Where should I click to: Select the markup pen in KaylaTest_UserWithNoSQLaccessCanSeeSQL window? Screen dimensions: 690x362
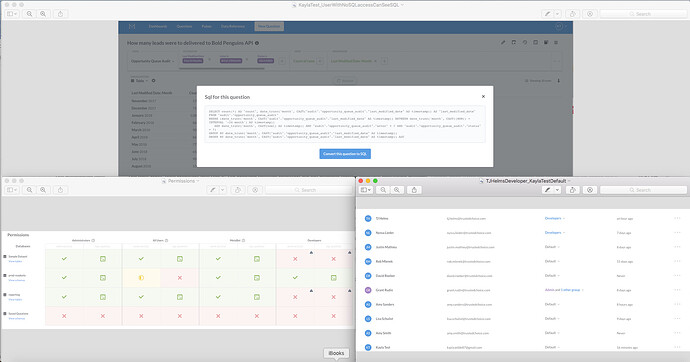point(547,14)
